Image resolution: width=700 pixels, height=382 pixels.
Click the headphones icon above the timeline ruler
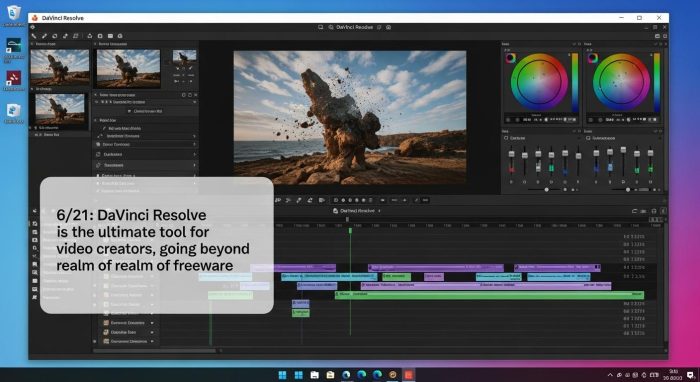tap(654, 211)
